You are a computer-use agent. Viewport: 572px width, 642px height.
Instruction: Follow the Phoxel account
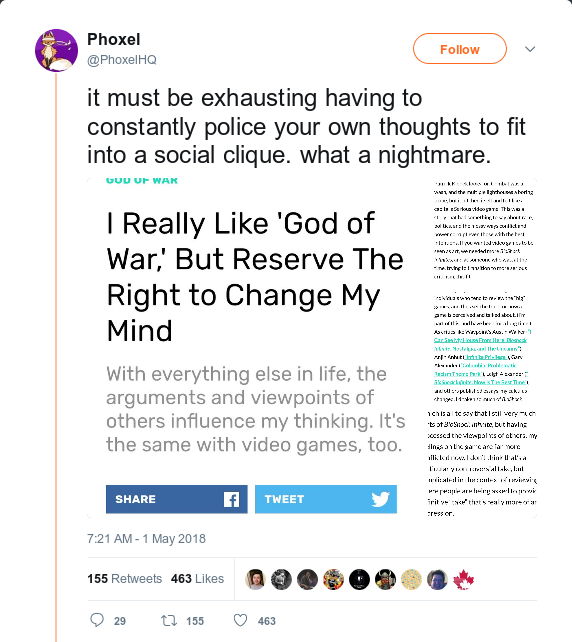click(x=460, y=49)
